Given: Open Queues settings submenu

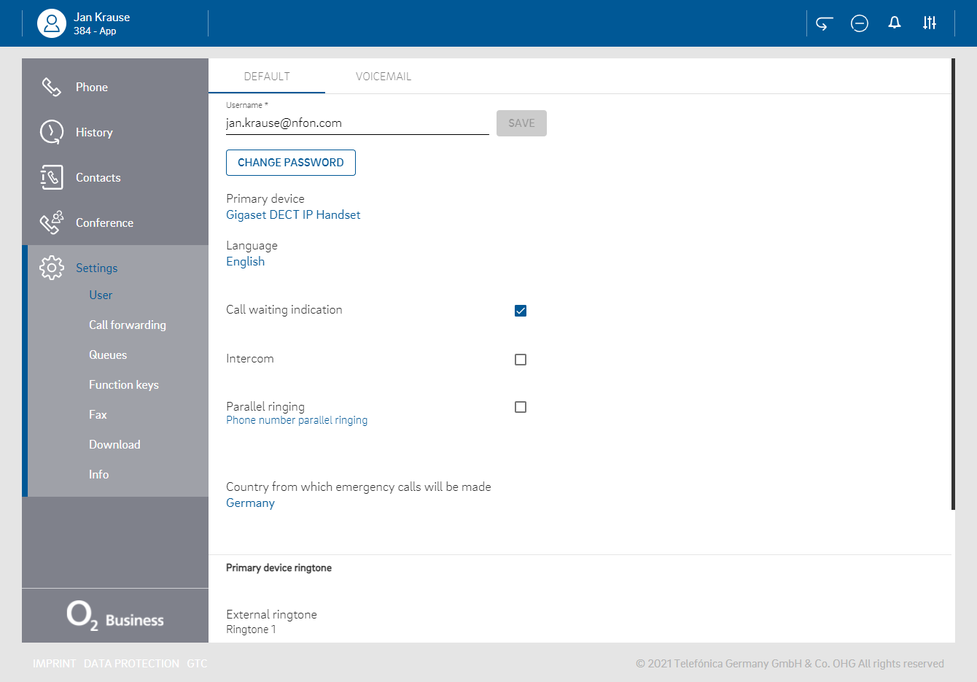Looking at the screenshot, I should tap(108, 355).
